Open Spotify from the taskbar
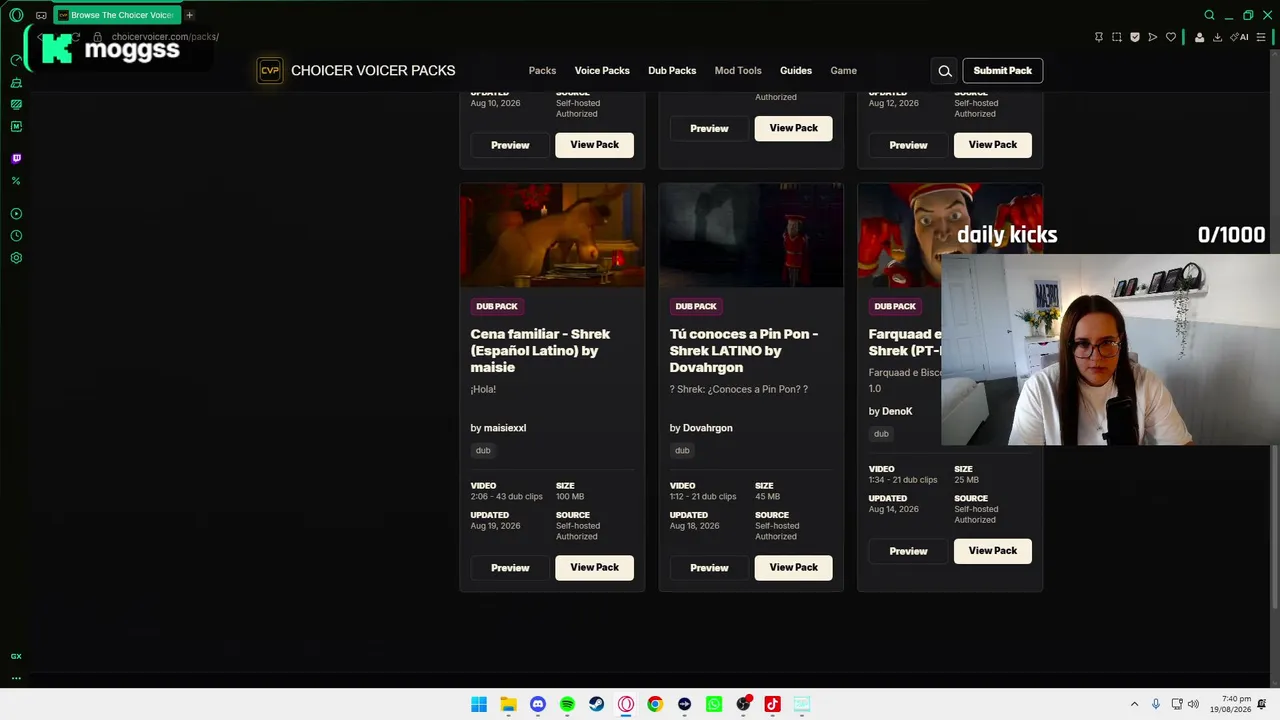The width and height of the screenshot is (1280, 720). pyautogui.click(x=567, y=704)
